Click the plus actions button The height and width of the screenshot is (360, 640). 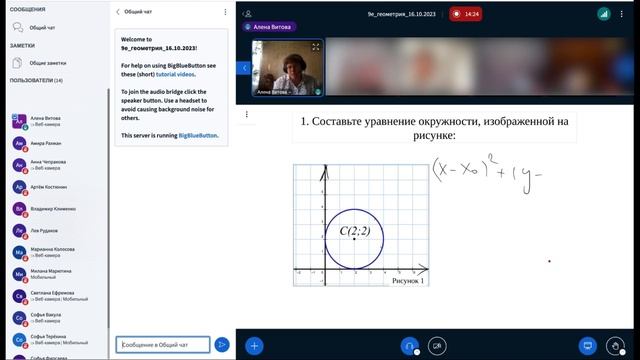coord(254,346)
